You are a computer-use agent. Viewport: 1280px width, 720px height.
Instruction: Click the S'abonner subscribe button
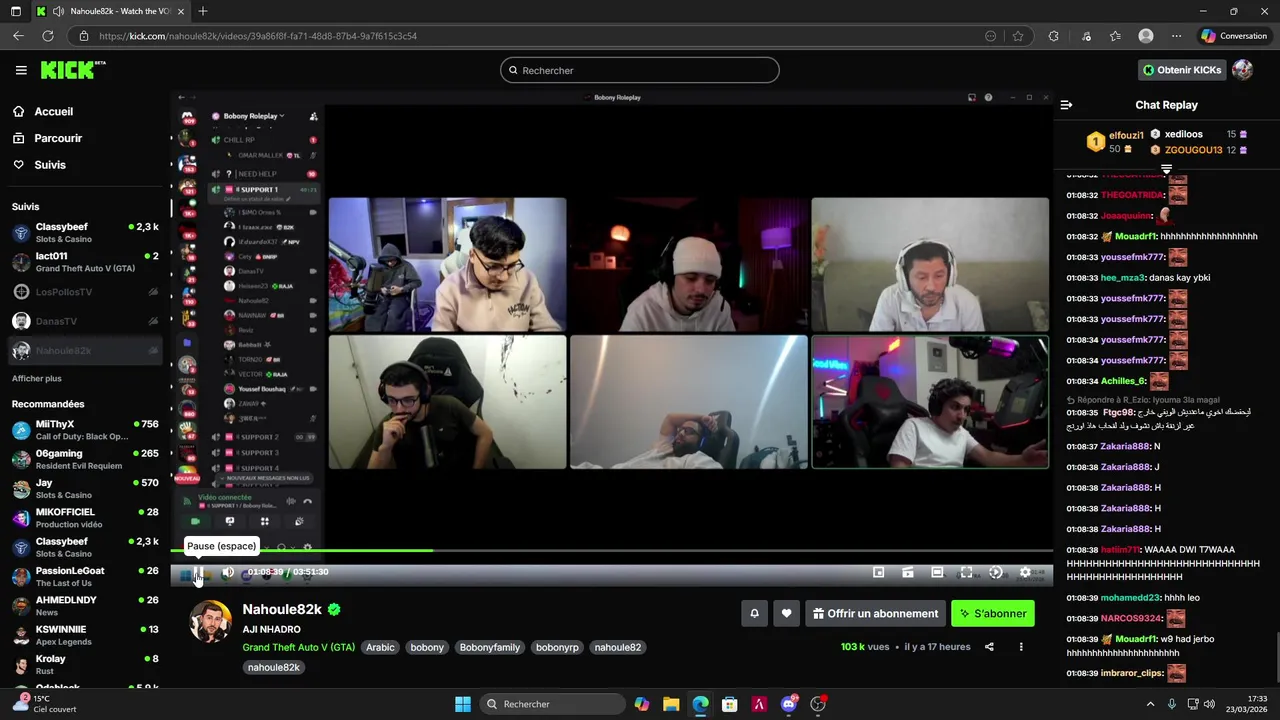pos(993,614)
